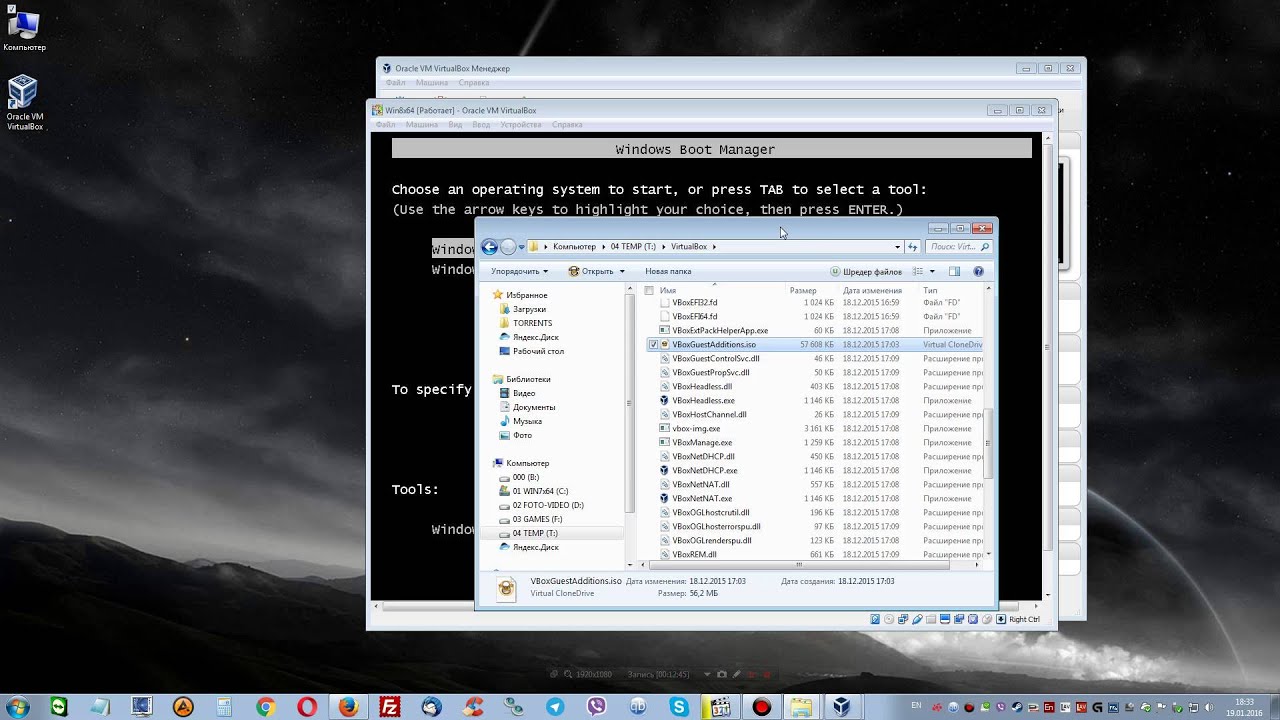Open Фото library
This screenshot has width=1280, height=720.
522,435
